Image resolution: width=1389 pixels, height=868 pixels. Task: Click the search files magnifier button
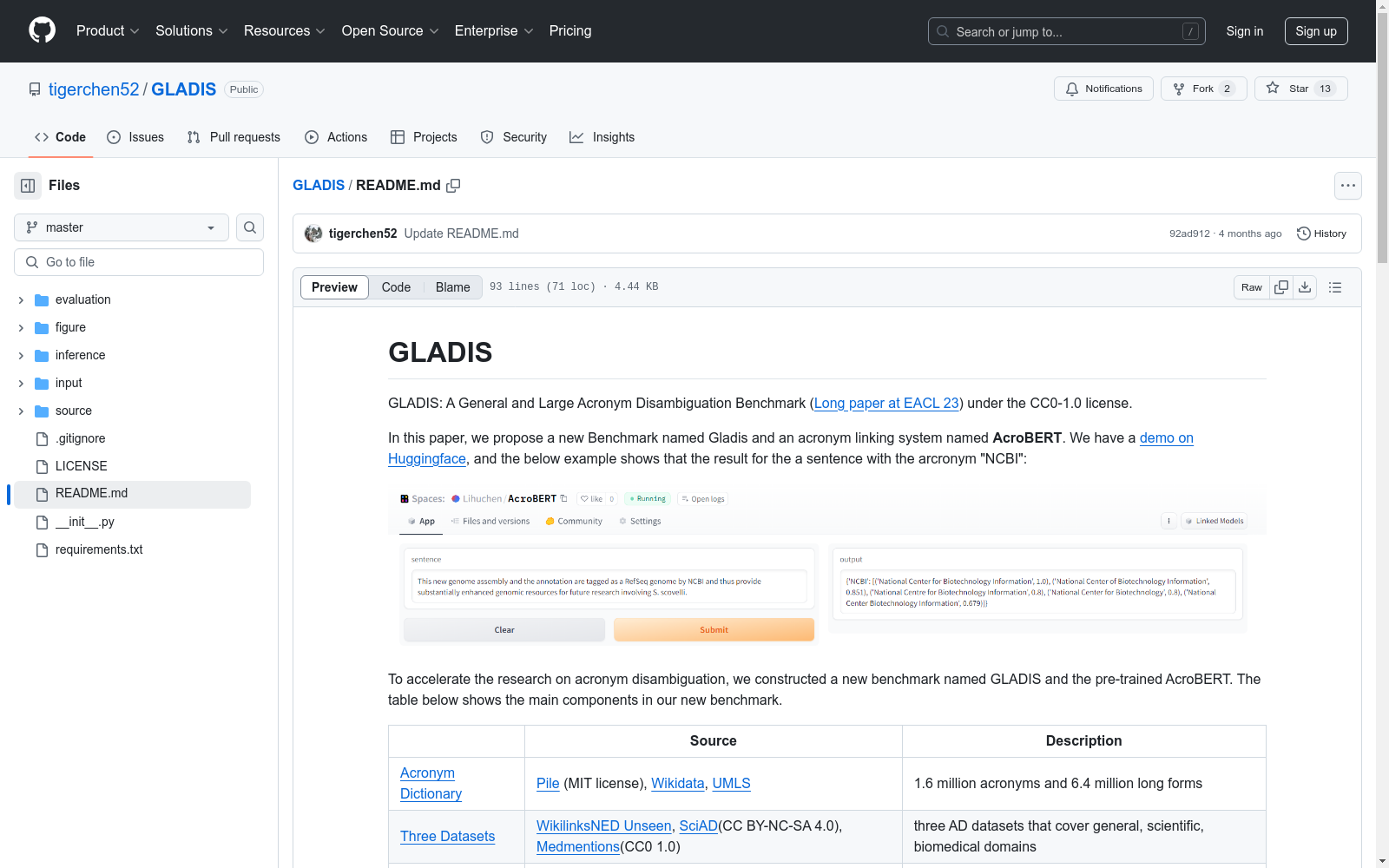click(250, 227)
